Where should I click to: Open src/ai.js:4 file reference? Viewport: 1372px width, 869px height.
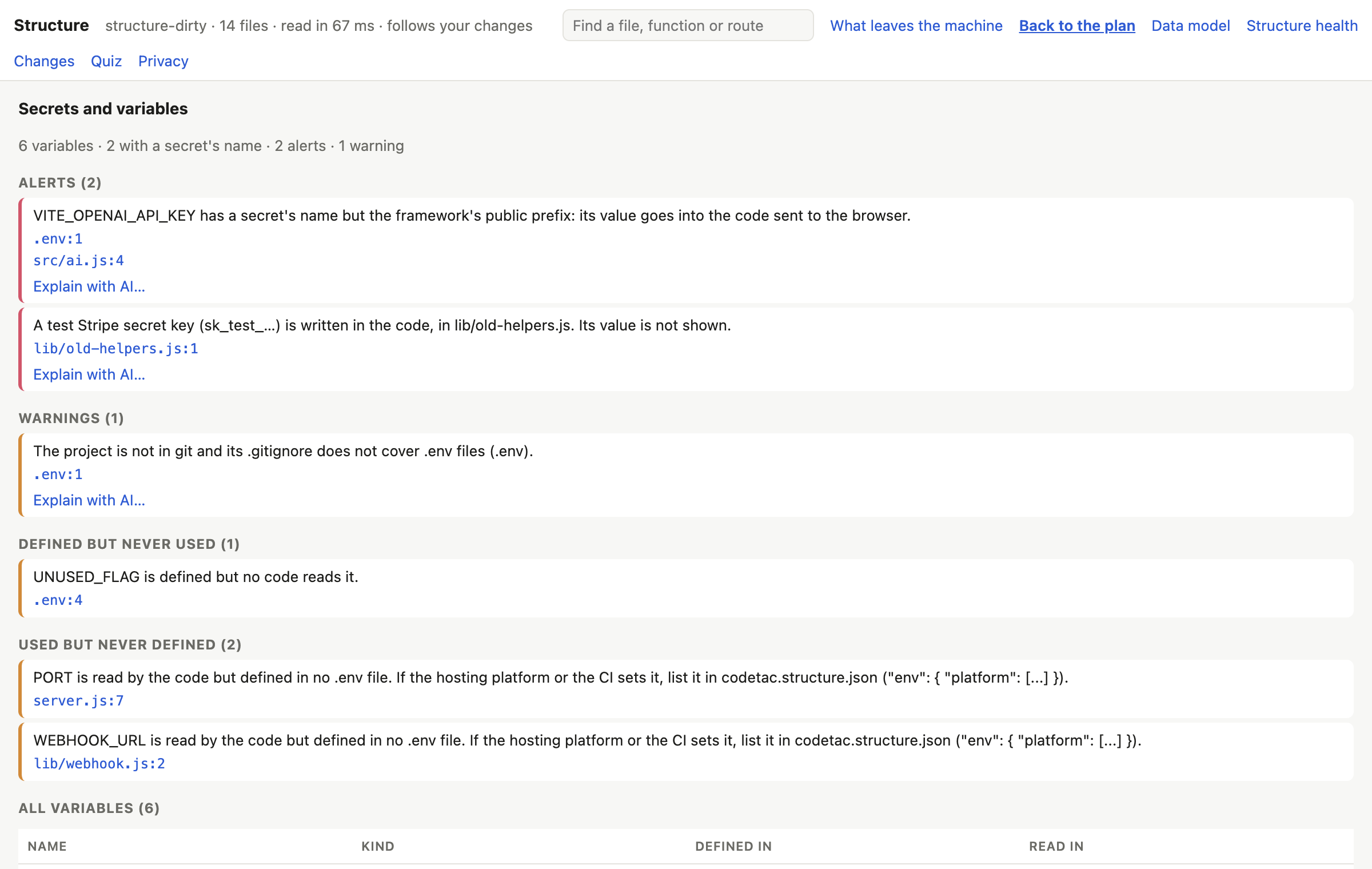point(79,260)
